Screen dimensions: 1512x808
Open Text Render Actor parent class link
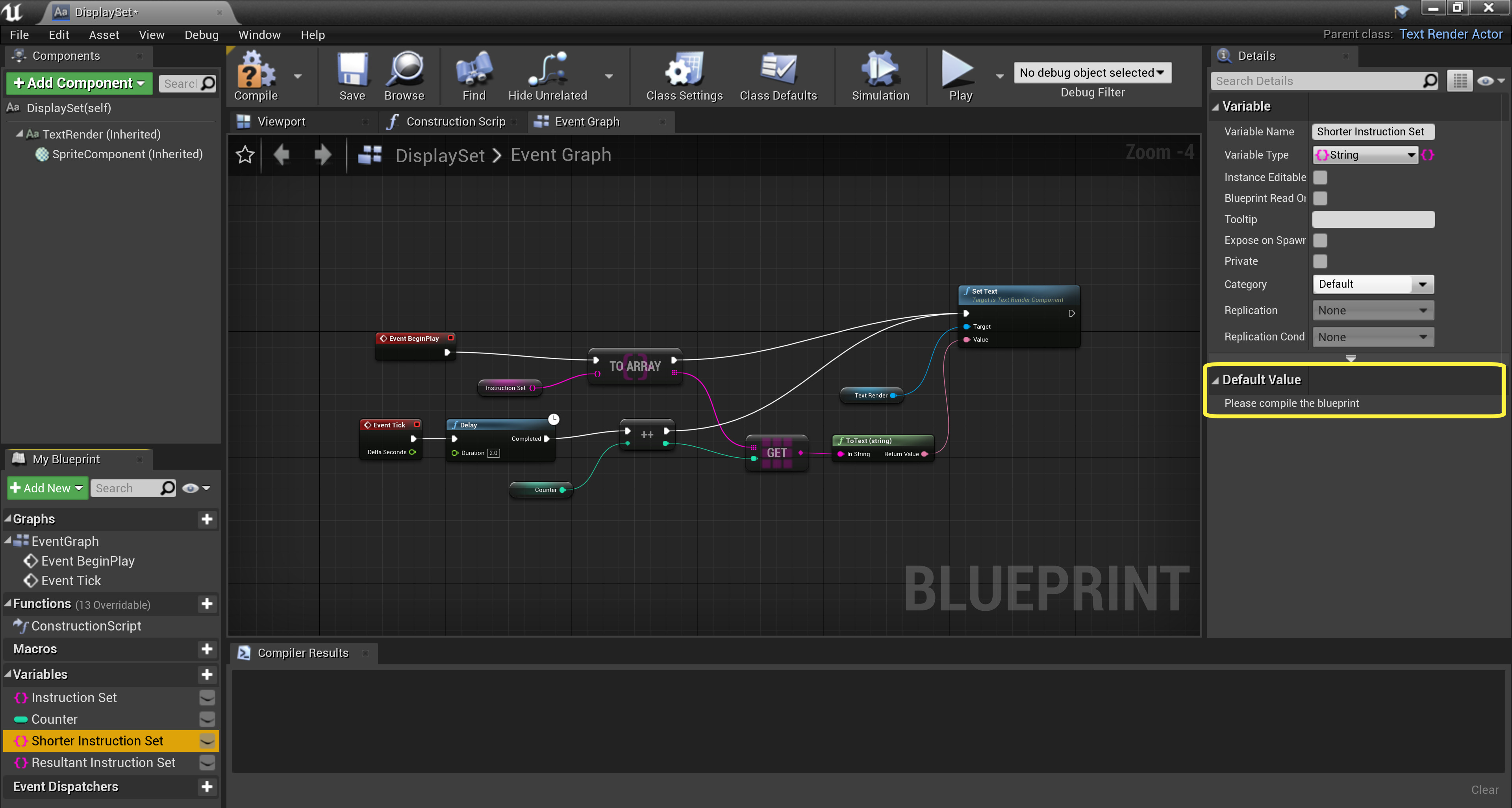(1450, 34)
